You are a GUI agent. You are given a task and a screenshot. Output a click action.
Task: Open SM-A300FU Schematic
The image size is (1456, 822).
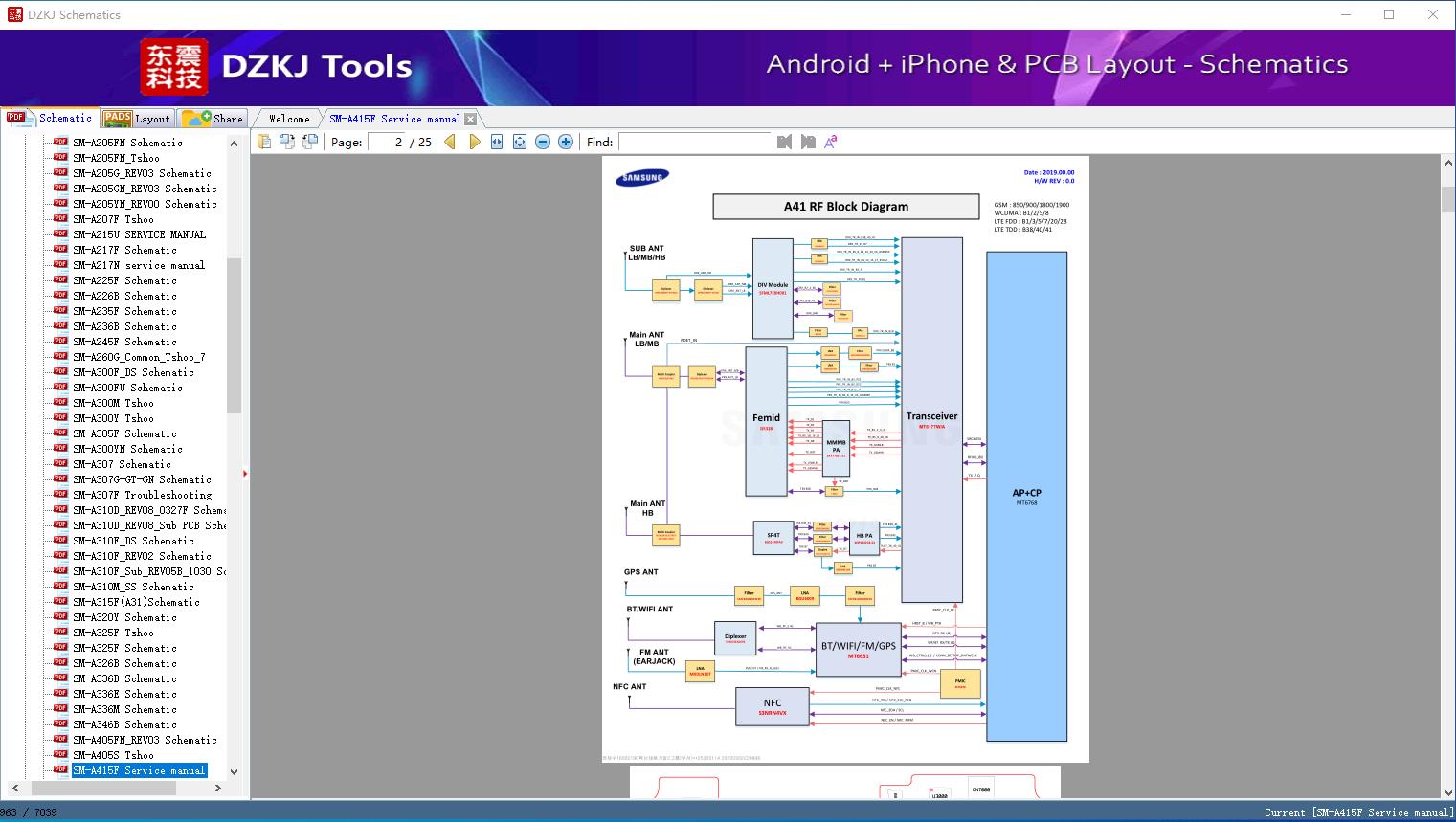coord(127,388)
